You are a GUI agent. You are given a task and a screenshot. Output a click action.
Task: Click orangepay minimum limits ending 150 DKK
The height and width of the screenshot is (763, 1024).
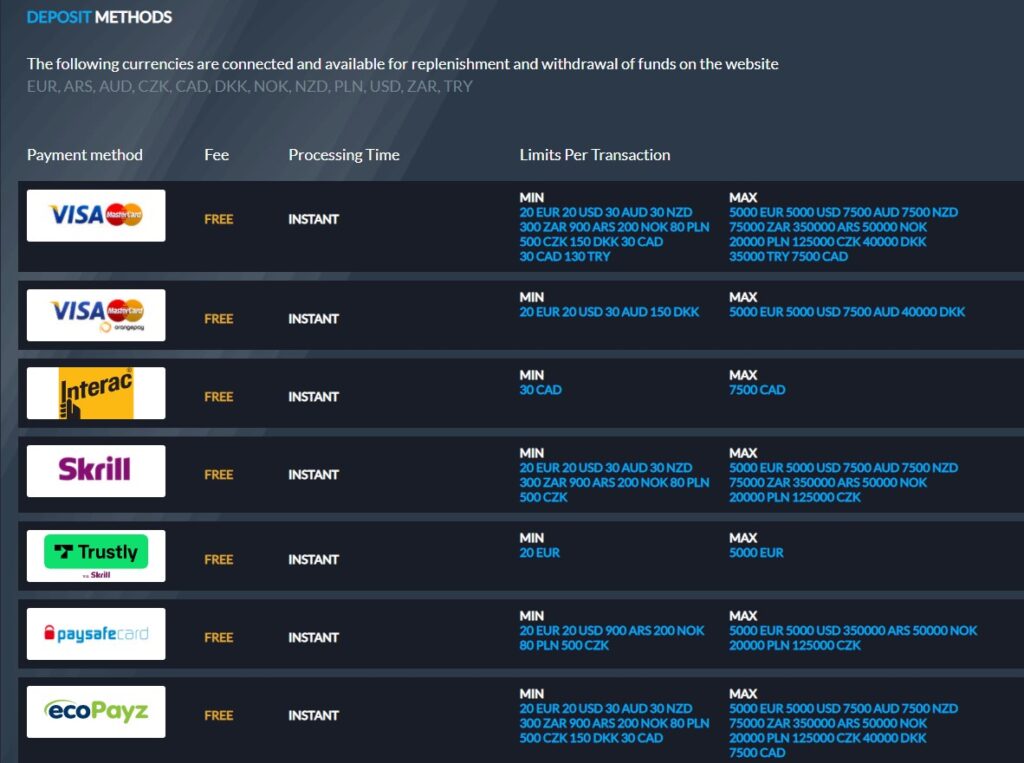[x=609, y=312]
